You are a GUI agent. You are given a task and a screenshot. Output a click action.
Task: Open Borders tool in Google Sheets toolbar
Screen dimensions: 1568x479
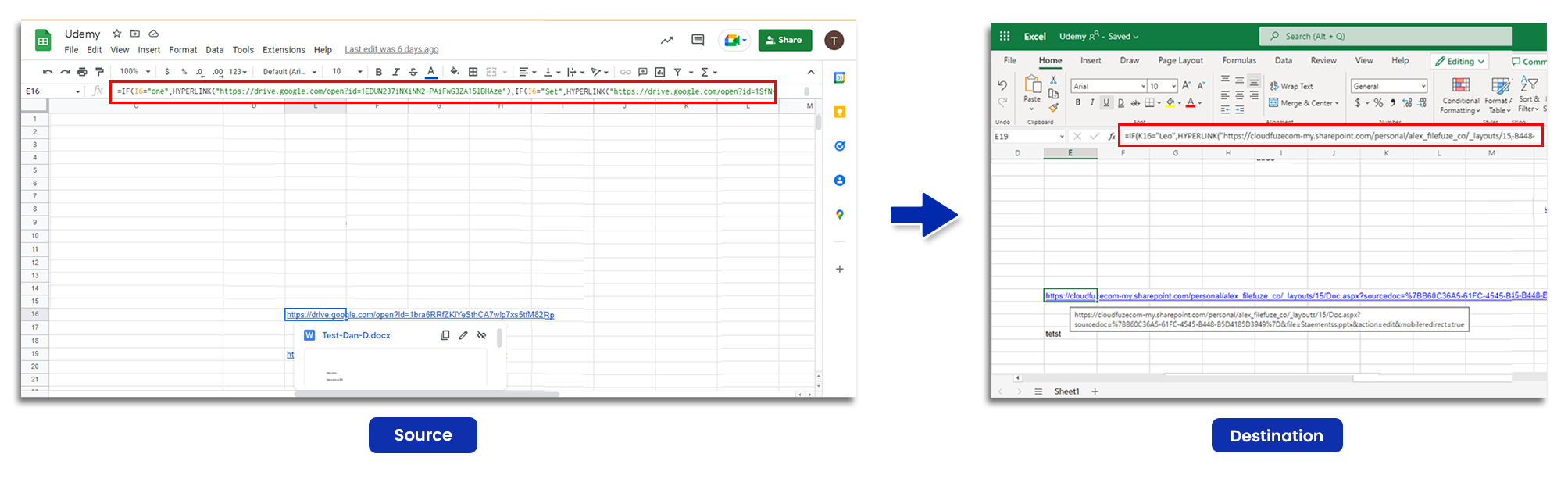(473, 72)
